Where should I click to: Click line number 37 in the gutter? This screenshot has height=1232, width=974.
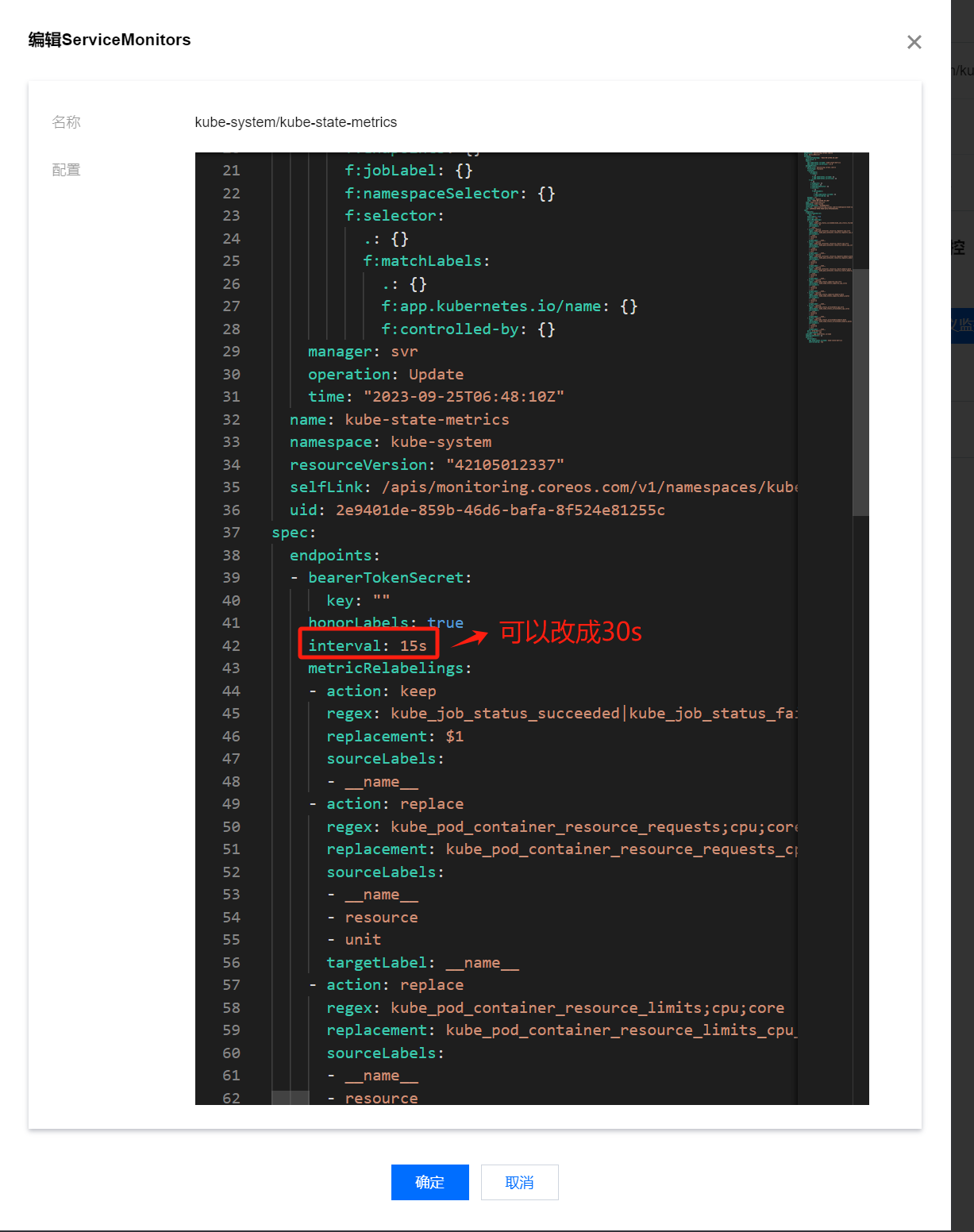231,533
